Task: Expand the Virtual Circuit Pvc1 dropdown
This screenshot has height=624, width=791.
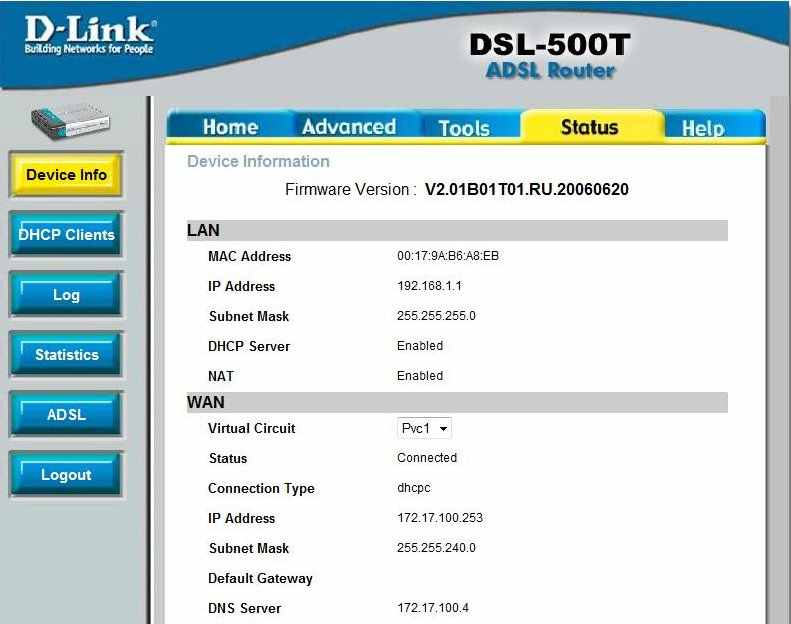Action: 424,428
